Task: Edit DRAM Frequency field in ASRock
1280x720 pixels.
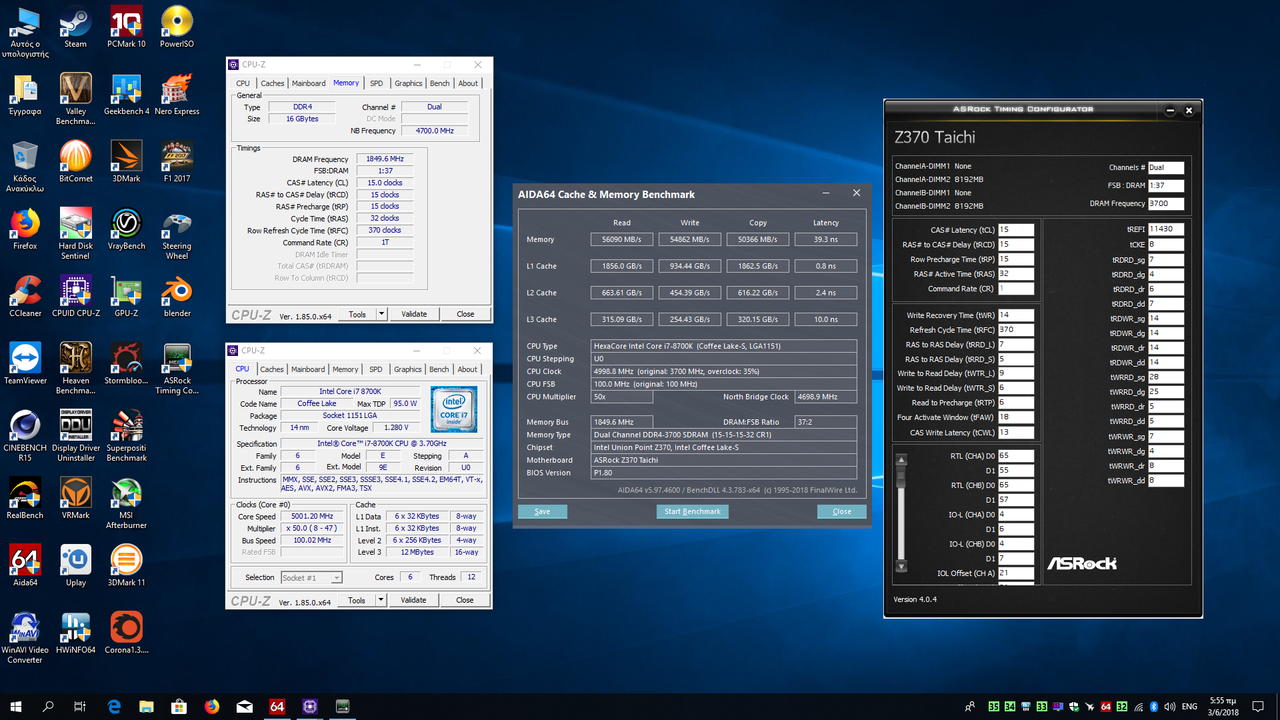Action: [1166, 204]
